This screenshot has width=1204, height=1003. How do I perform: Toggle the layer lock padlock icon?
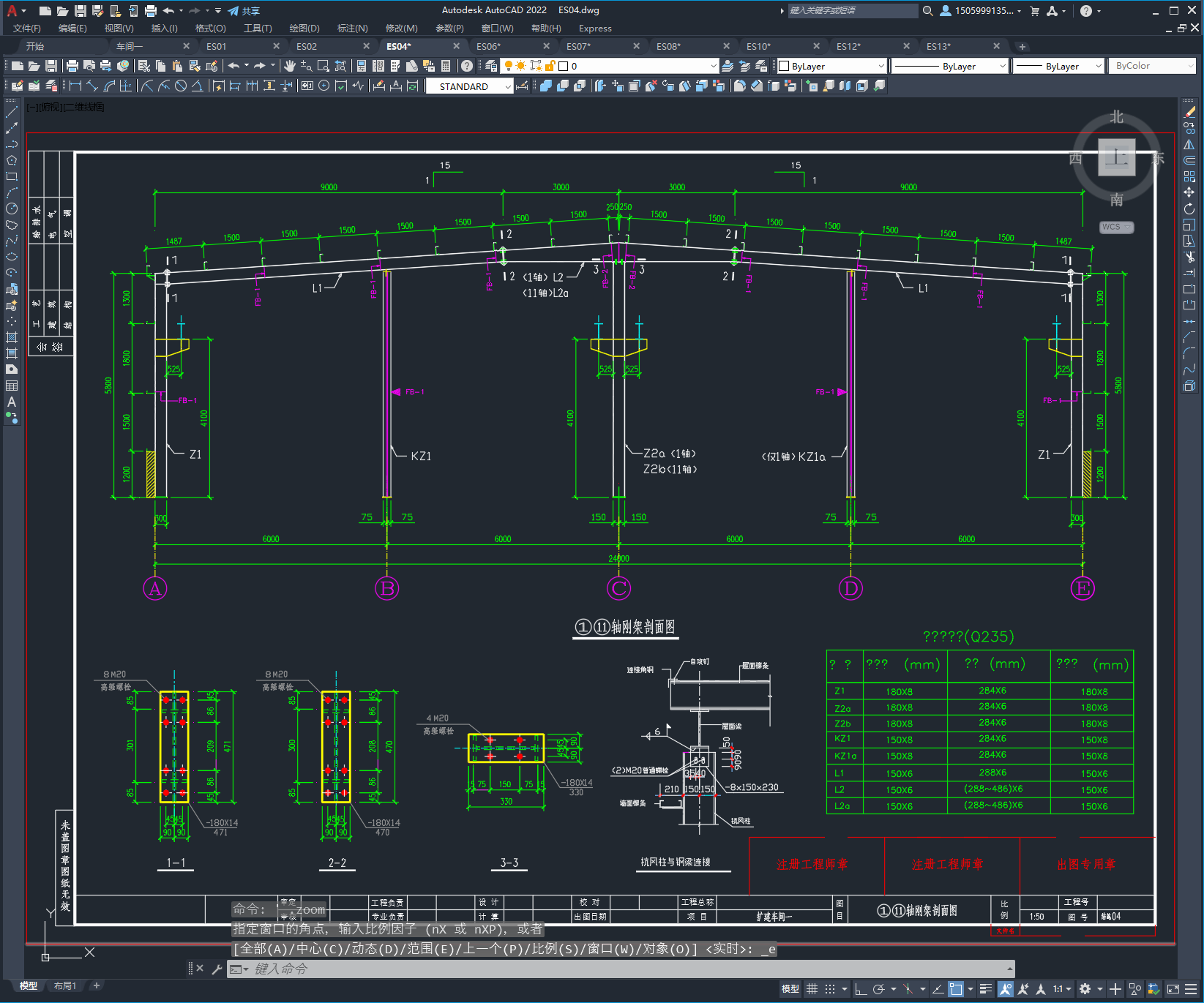pyautogui.click(x=550, y=66)
